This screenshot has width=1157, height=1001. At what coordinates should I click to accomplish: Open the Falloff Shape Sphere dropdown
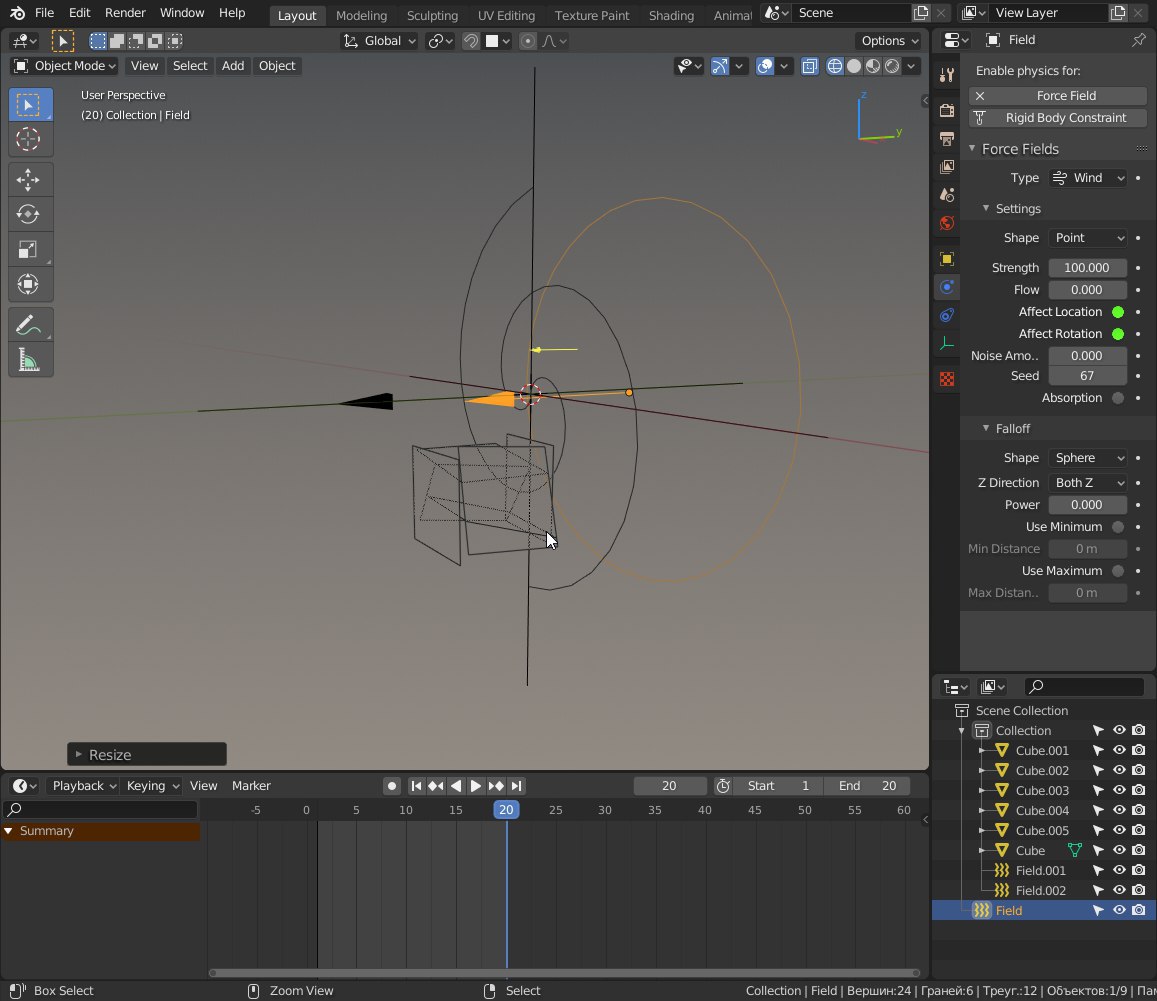pyautogui.click(x=1088, y=458)
